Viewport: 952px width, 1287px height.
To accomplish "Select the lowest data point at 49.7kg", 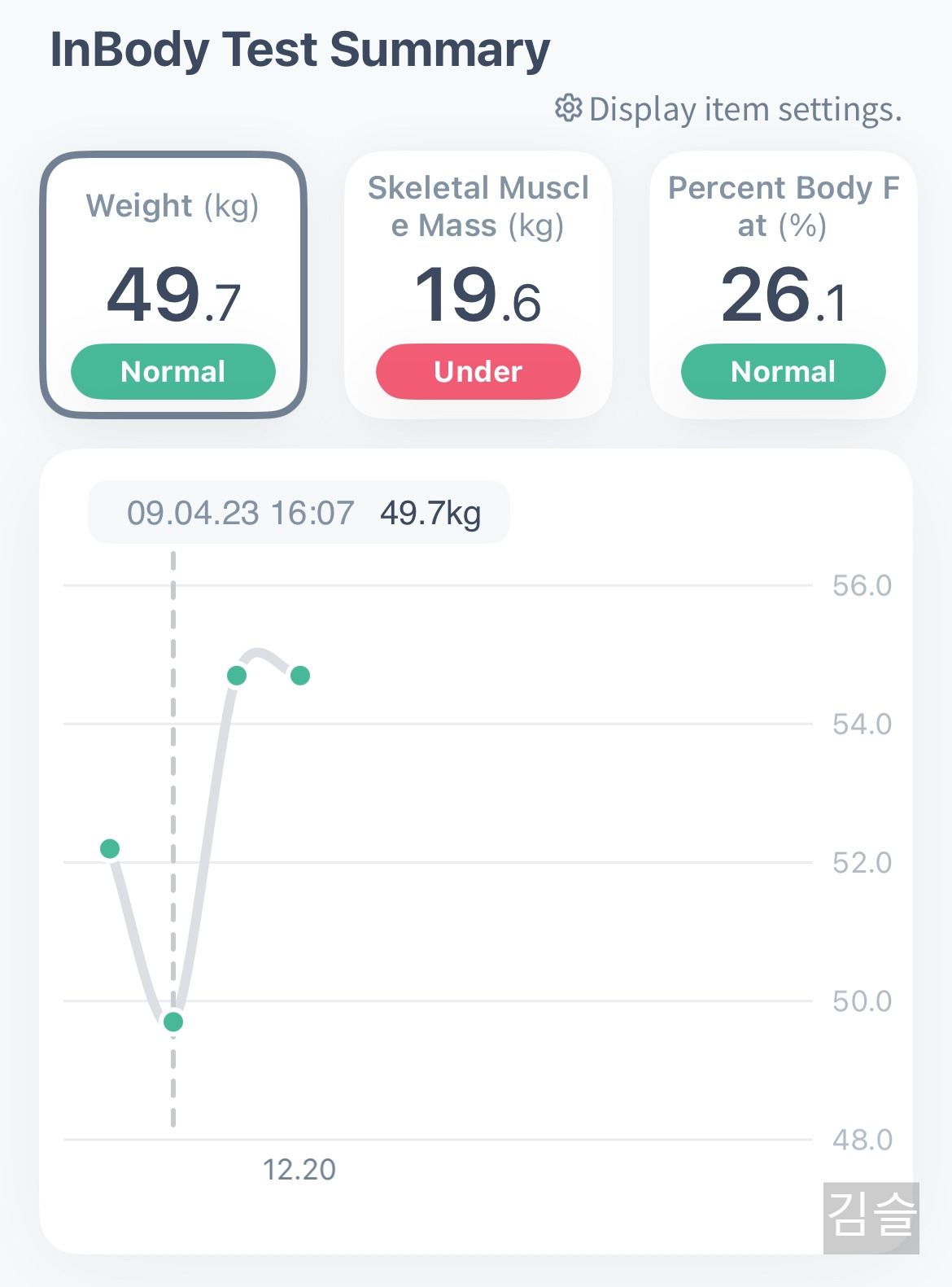I will coord(173,1022).
